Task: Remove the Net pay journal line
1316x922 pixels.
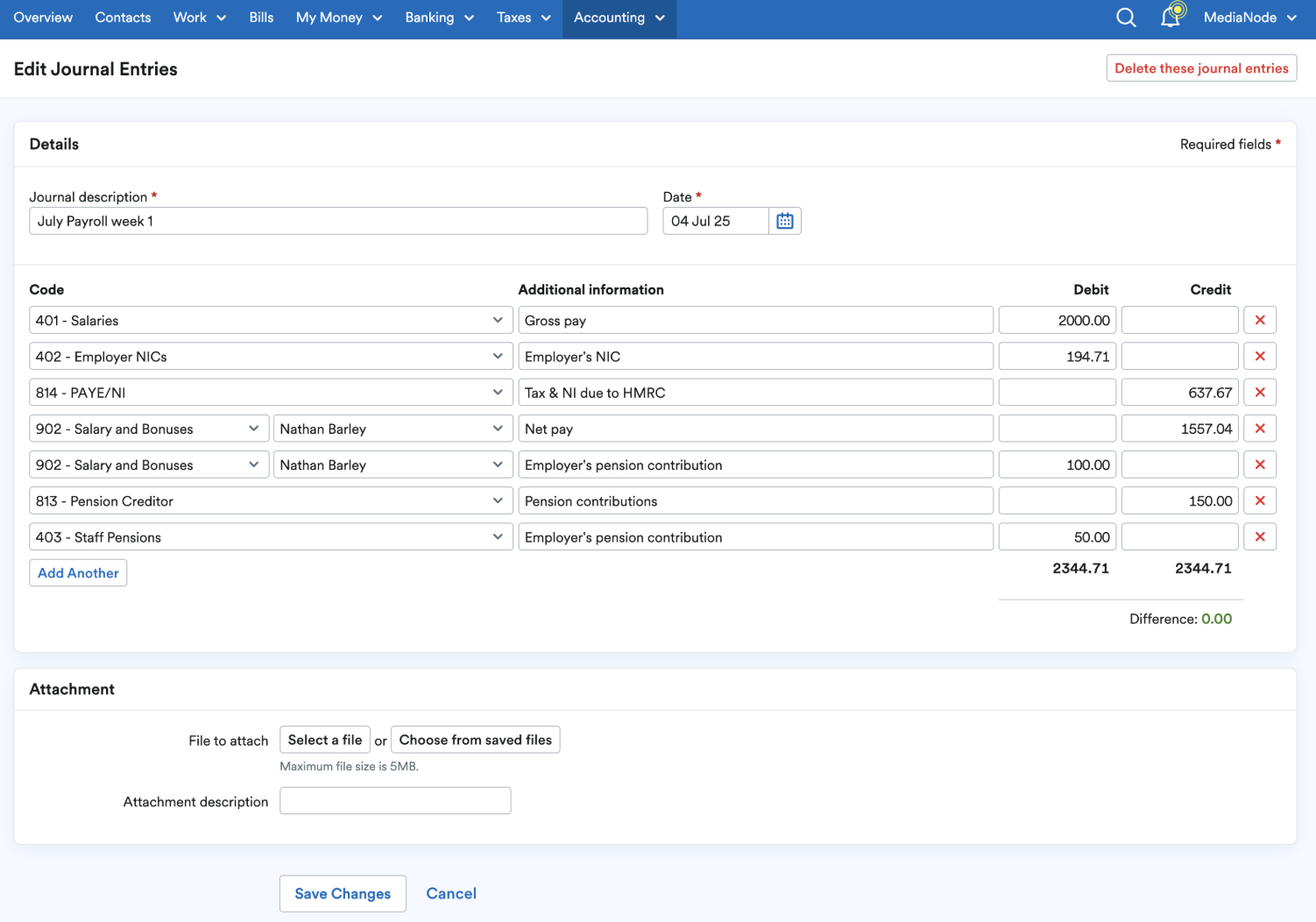Action: [1260, 429]
